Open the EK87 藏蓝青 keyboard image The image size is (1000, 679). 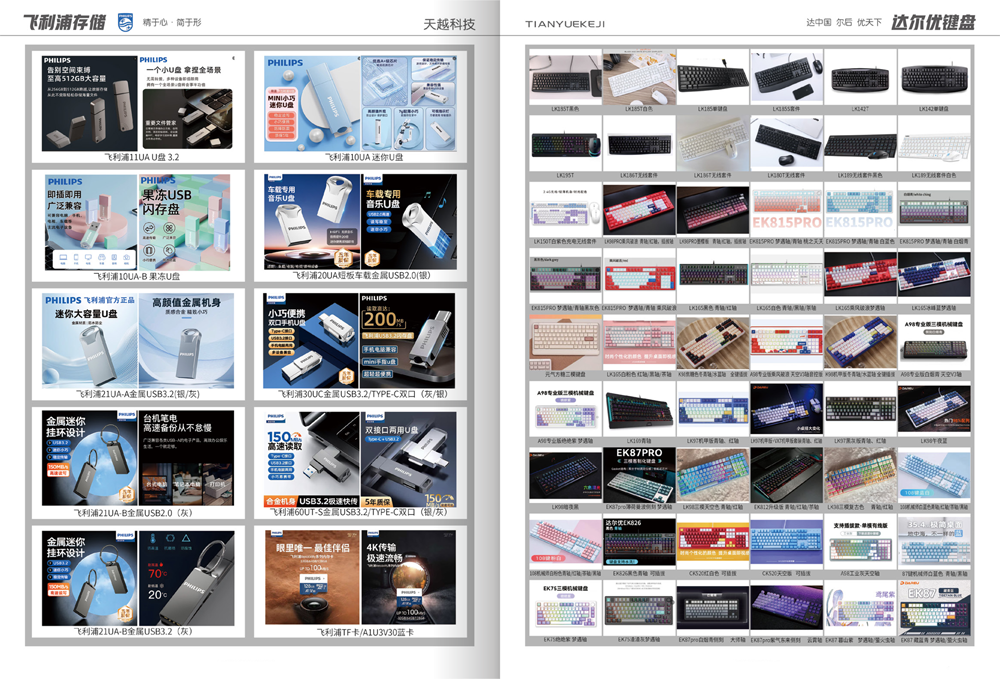934,608
